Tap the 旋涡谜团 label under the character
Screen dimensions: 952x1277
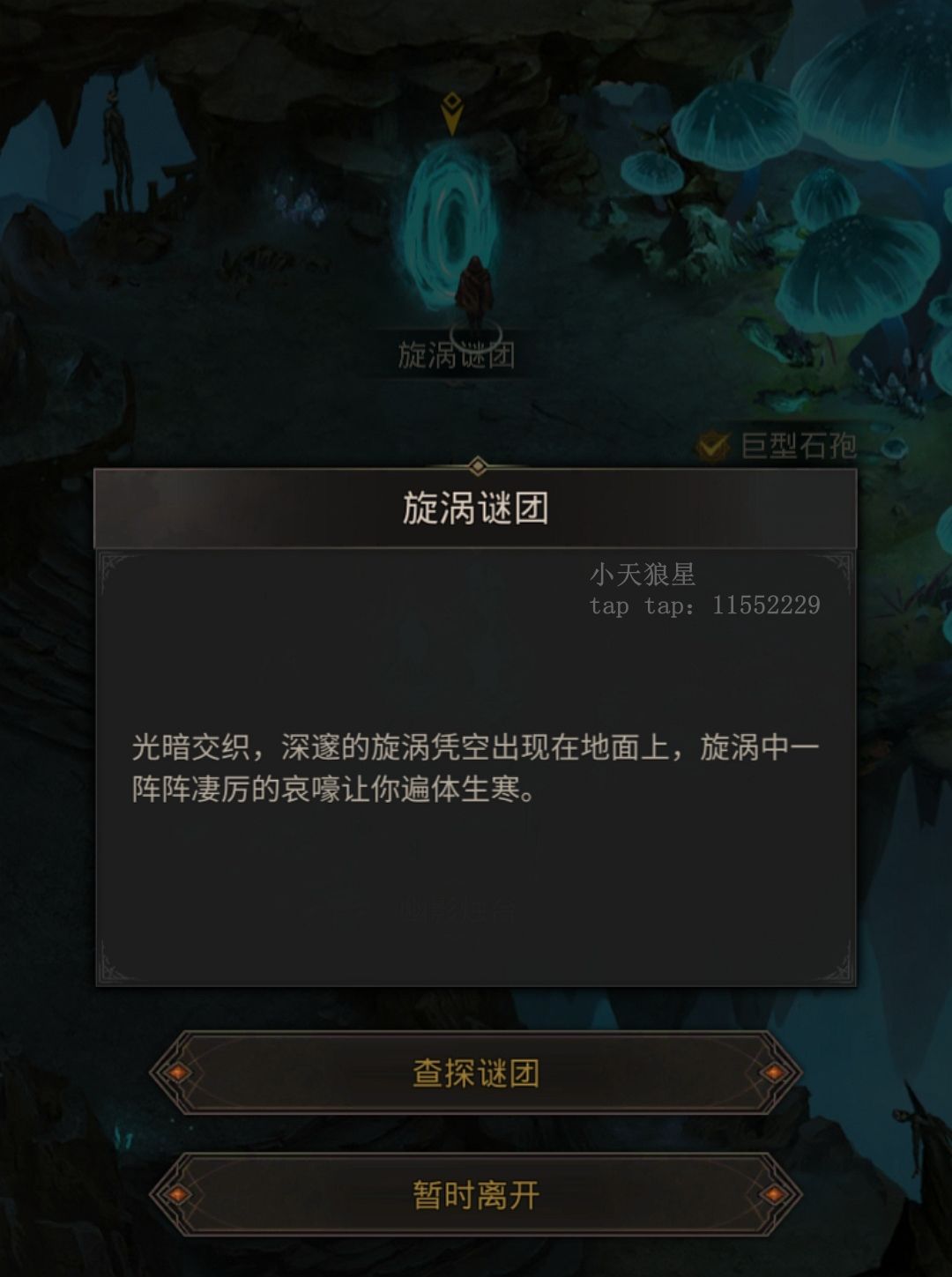(456, 355)
